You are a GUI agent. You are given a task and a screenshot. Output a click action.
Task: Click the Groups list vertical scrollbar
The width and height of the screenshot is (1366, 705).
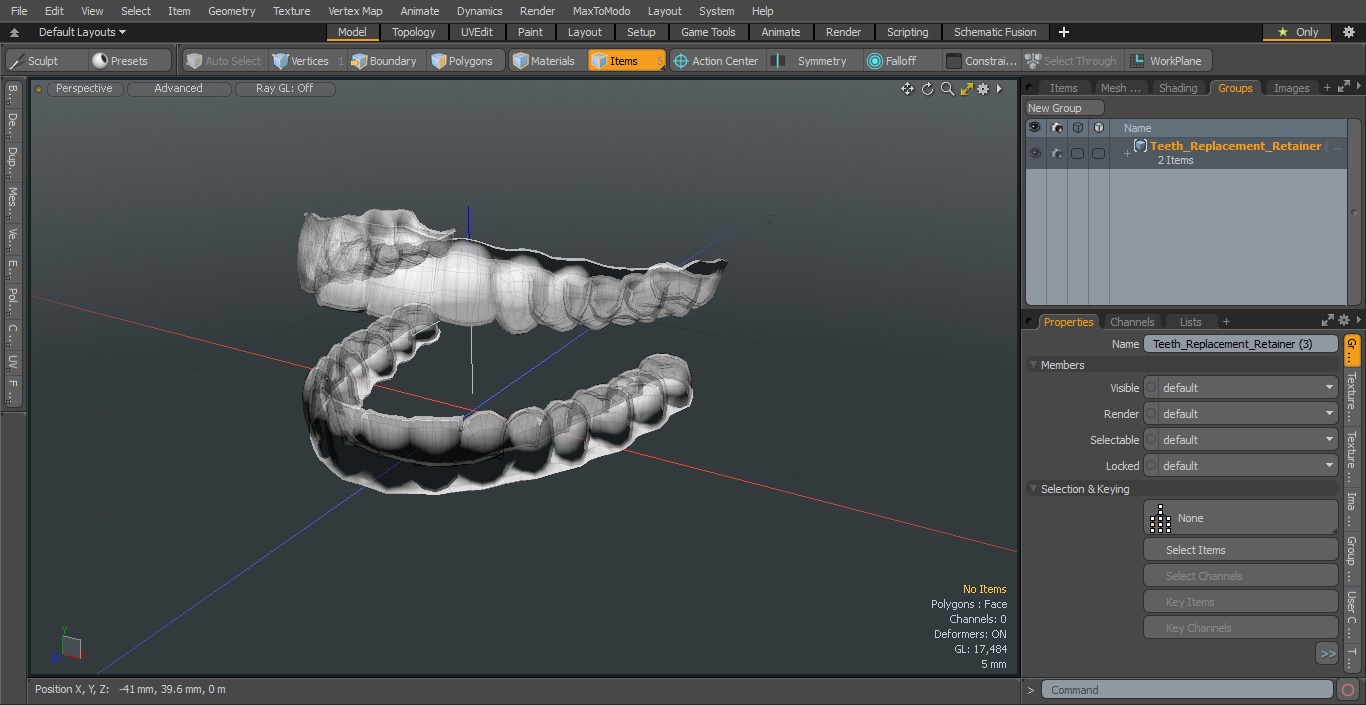pyautogui.click(x=1355, y=210)
